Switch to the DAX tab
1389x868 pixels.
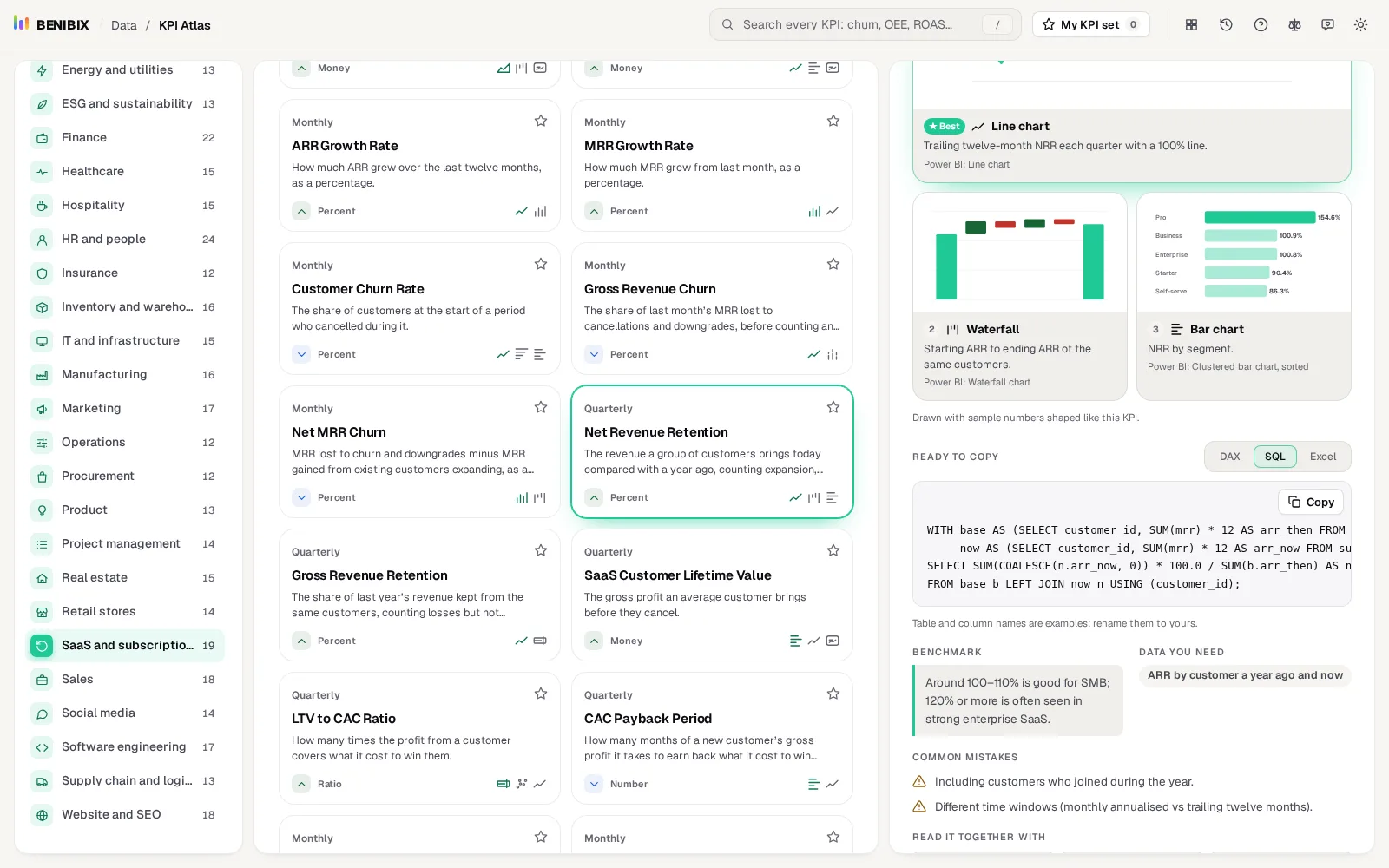pyautogui.click(x=1229, y=457)
